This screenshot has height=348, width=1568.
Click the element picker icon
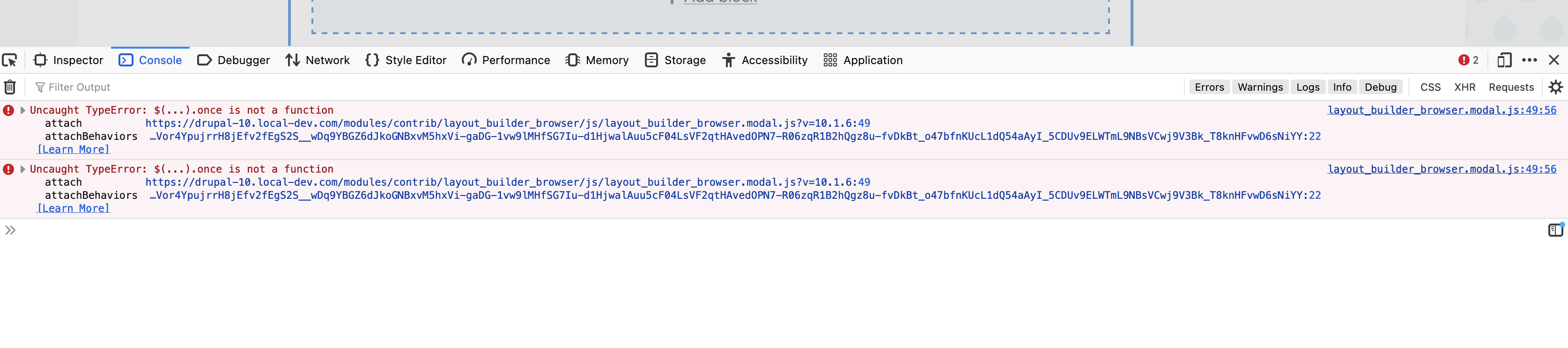click(10, 60)
